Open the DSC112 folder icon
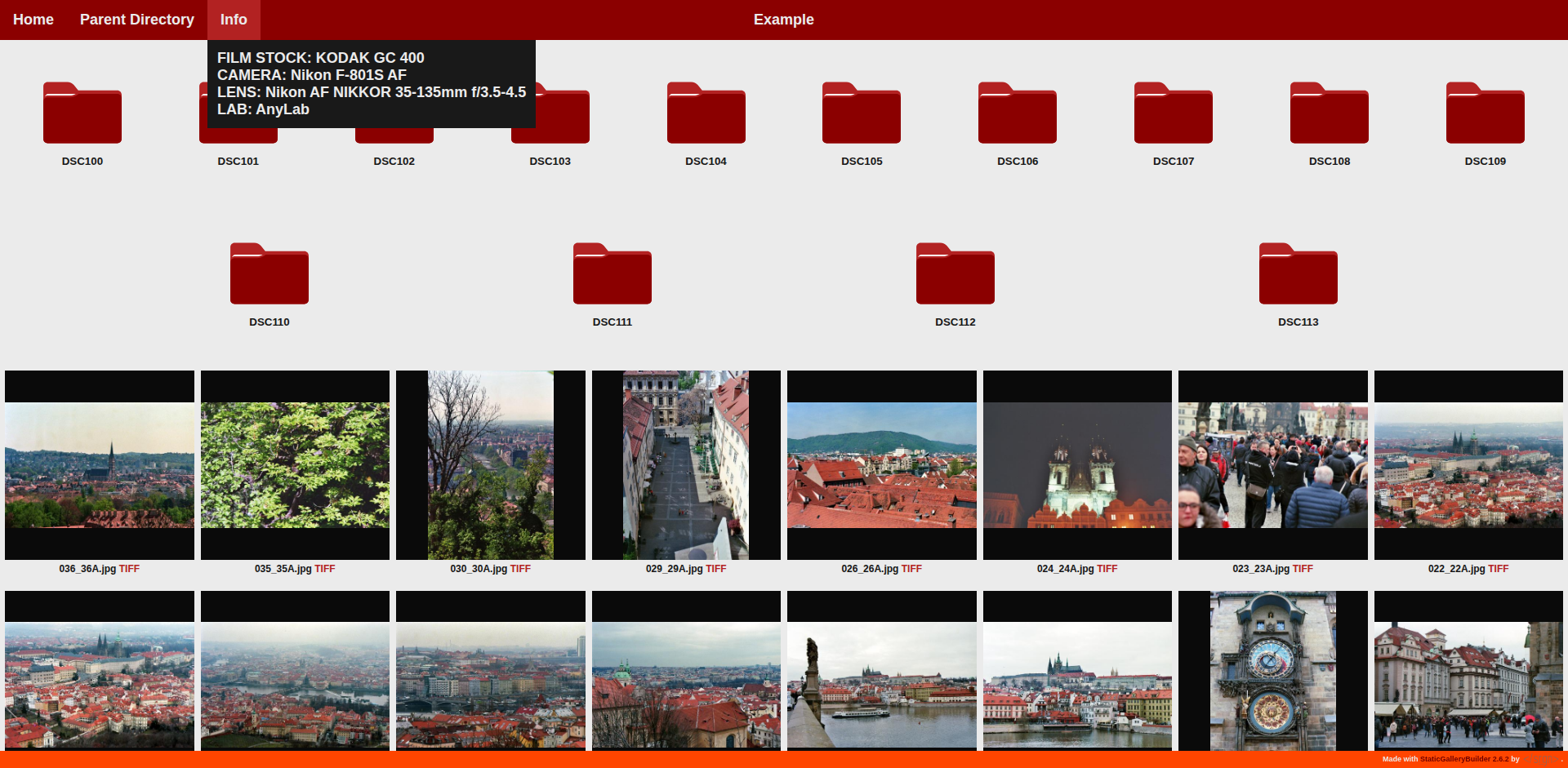The height and width of the screenshot is (768, 1568). coord(955,274)
